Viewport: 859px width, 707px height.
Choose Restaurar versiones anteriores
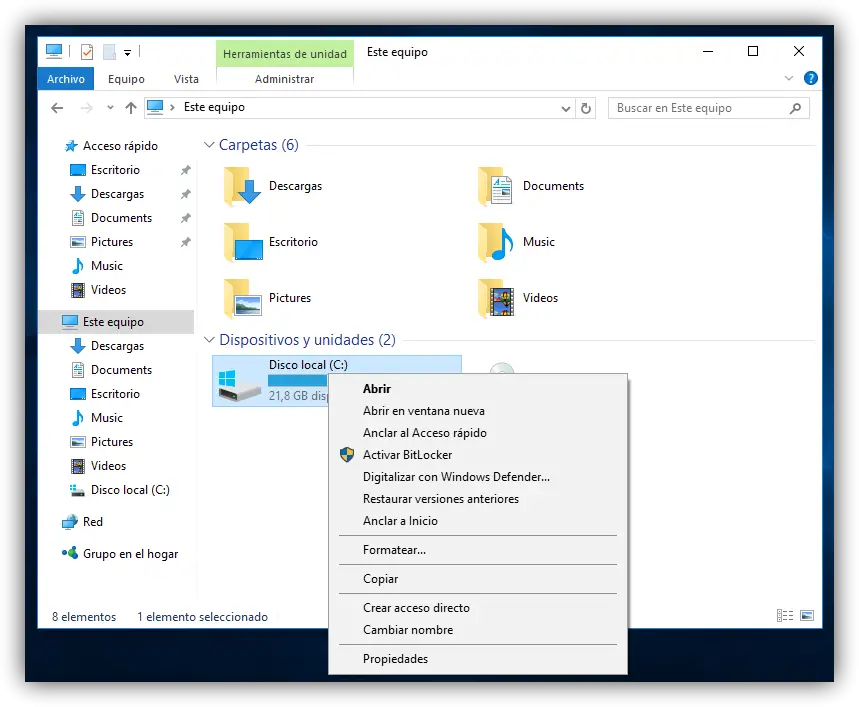pyautogui.click(x=441, y=499)
